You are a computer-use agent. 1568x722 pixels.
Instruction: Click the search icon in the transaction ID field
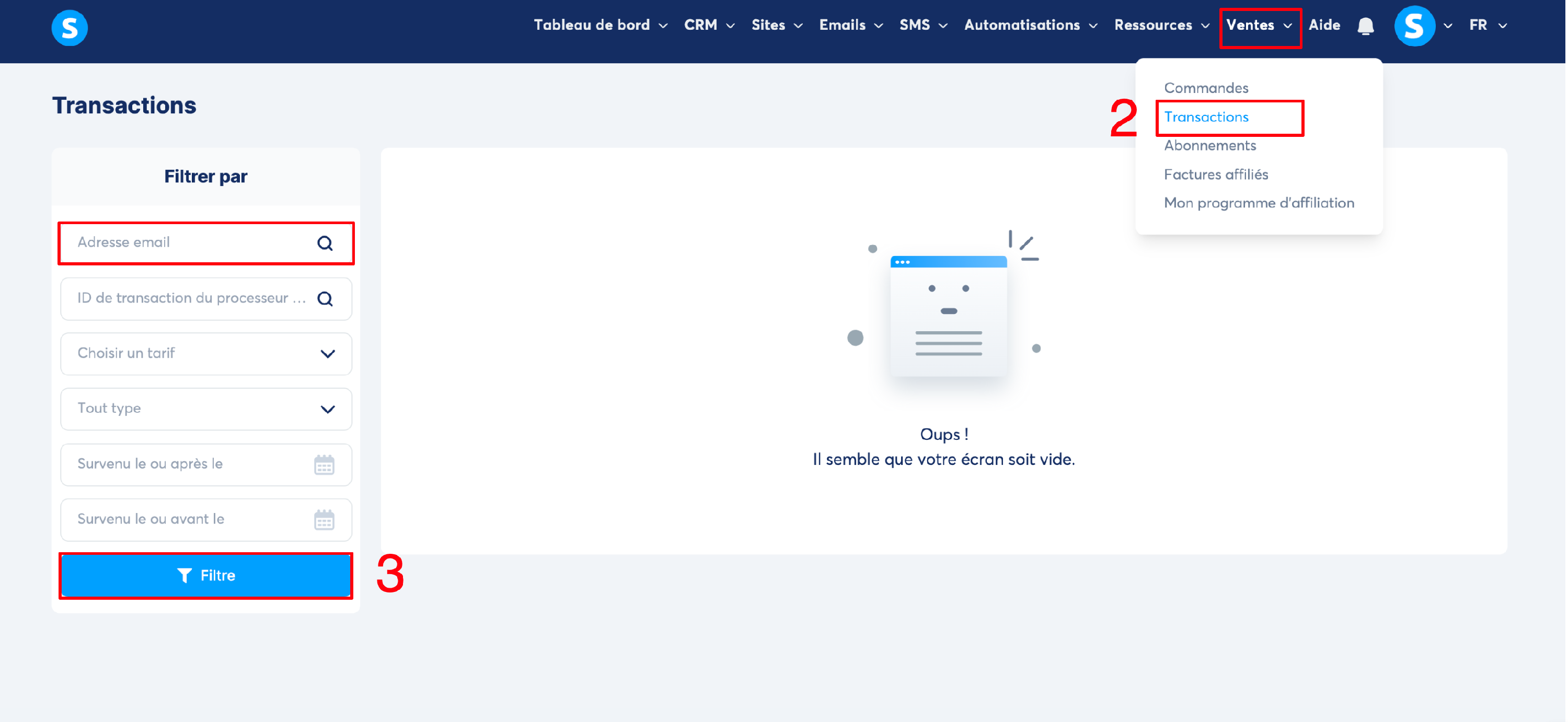coord(325,299)
